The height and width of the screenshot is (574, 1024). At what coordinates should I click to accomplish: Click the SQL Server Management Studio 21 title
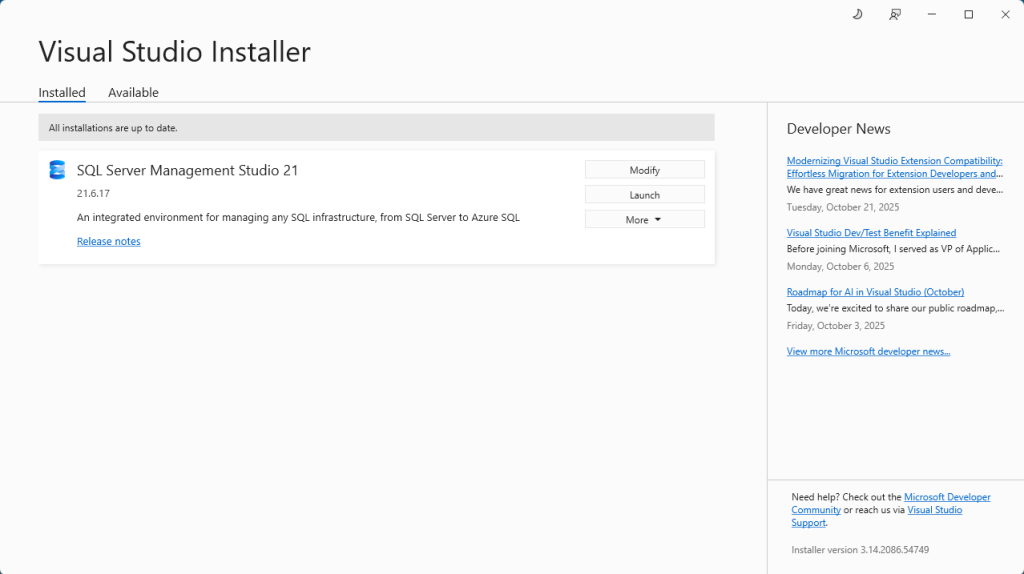pyautogui.click(x=187, y=170)
